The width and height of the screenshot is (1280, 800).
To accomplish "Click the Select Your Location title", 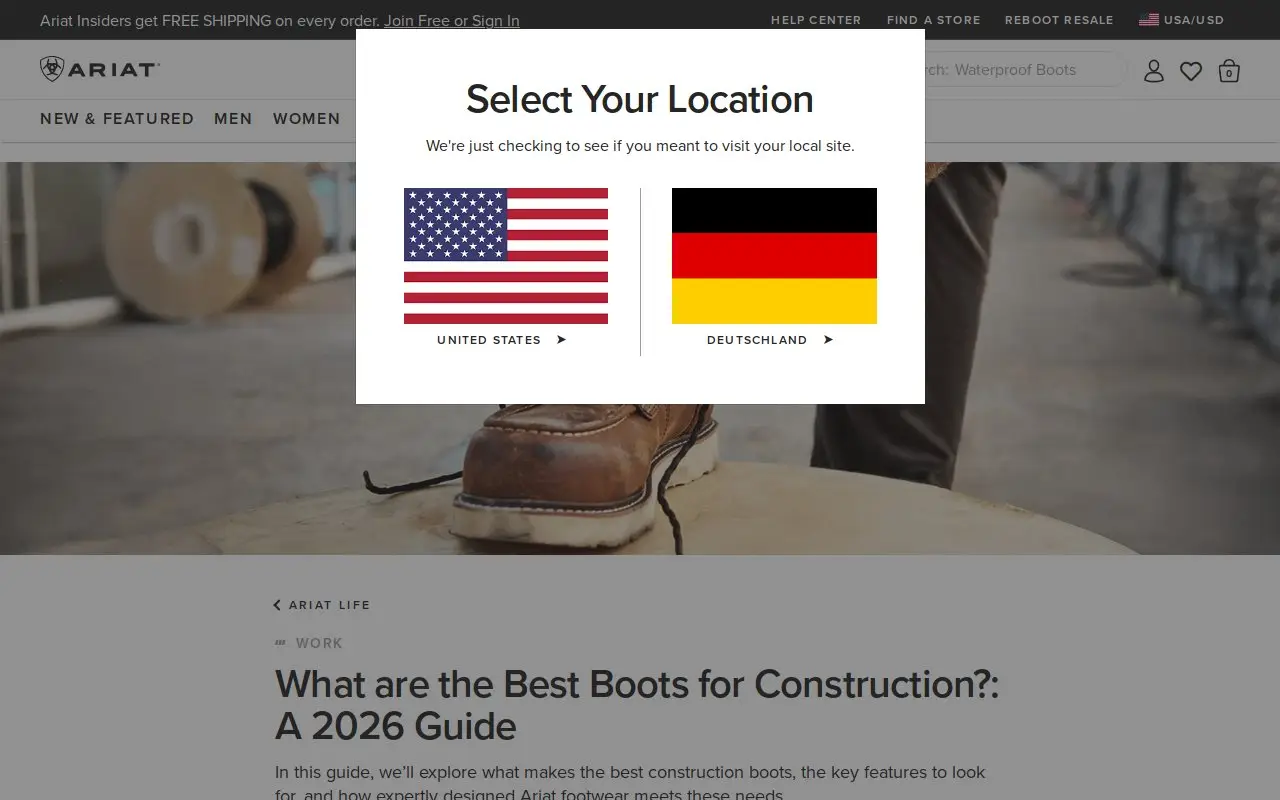I will (640, 99).
